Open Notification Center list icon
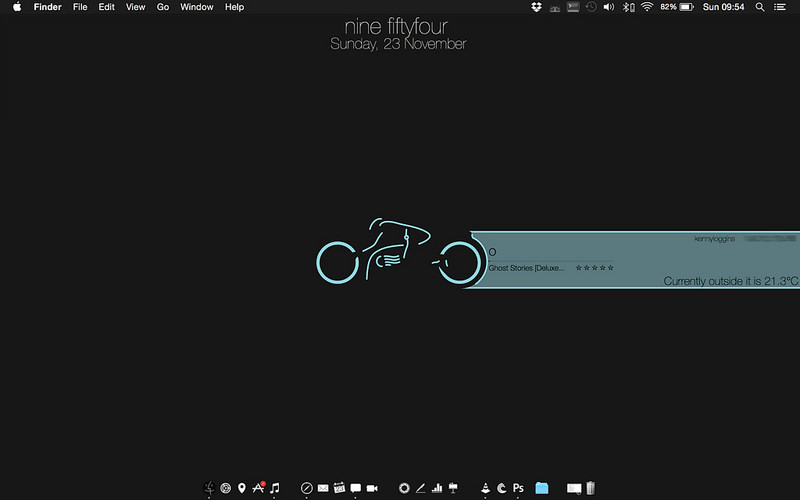The width and height of the screenshot is (800, 500). pyautogui.click(x=780, y=7)
